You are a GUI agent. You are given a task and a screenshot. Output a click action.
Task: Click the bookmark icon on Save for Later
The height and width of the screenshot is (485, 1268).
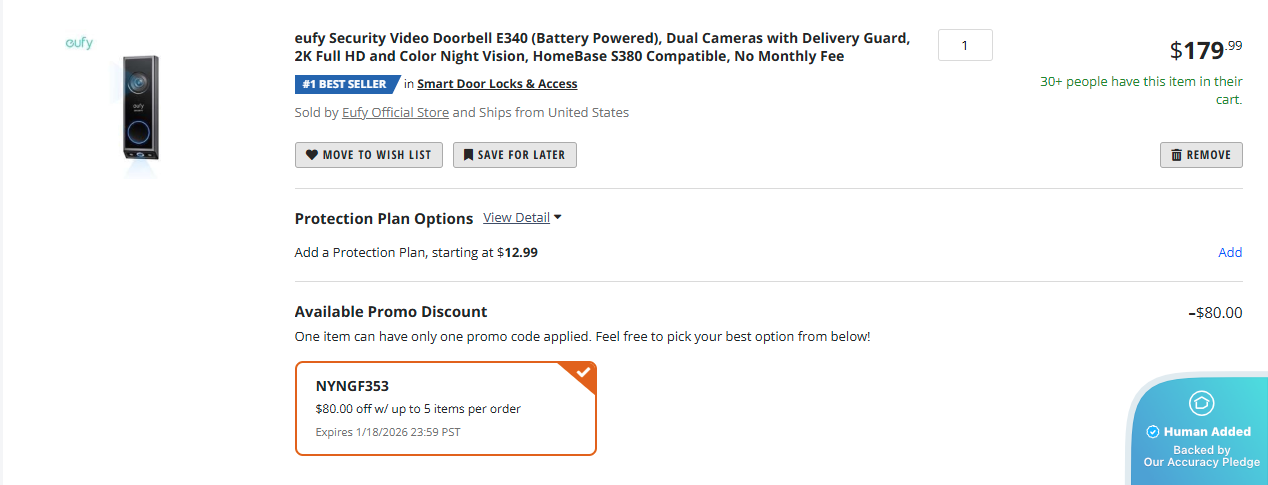468,155
